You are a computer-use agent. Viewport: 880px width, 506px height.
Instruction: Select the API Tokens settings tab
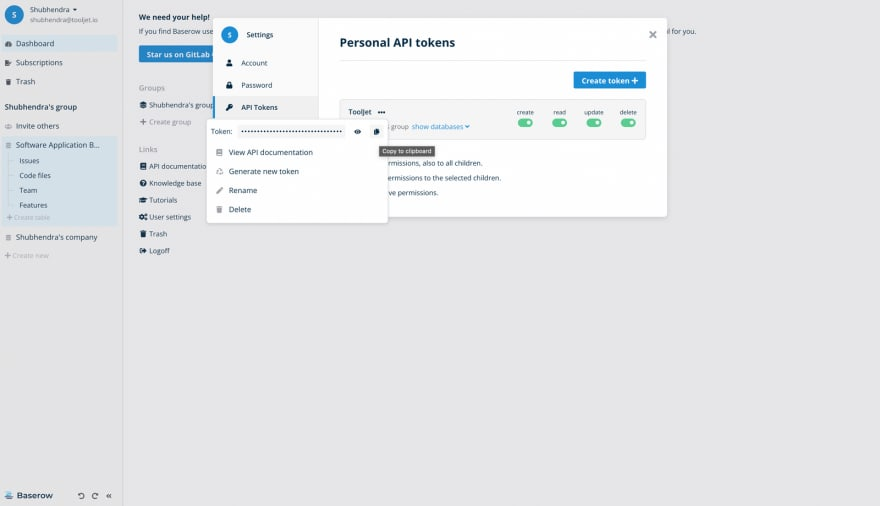265,107
